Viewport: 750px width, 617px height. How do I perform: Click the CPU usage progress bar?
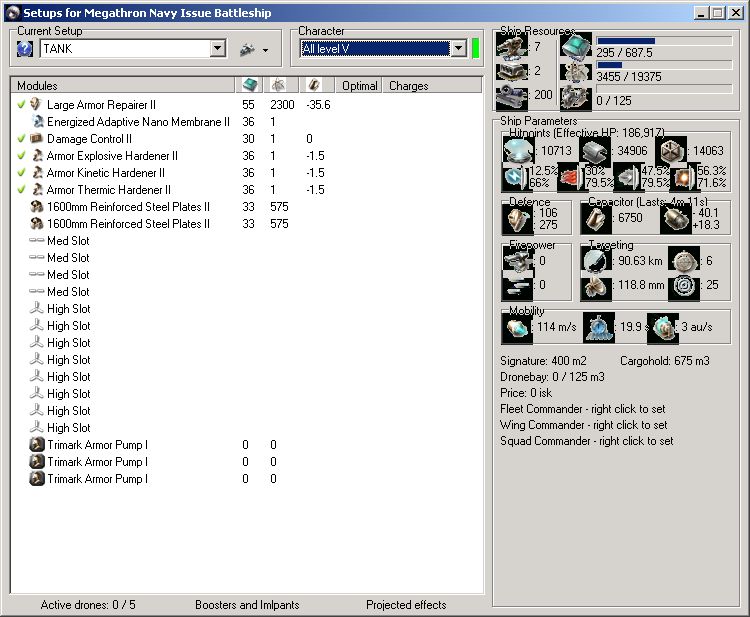pos(664,41)
